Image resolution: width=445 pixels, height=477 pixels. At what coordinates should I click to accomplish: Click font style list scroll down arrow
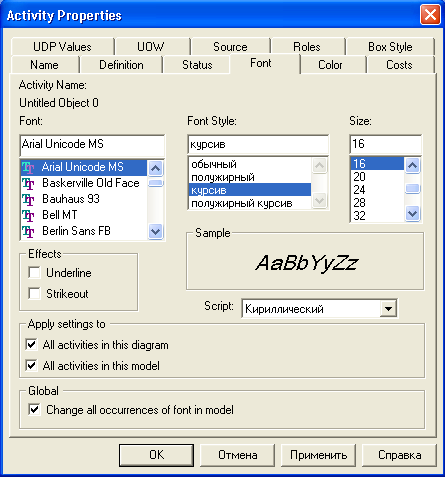(x=319, y=200)
